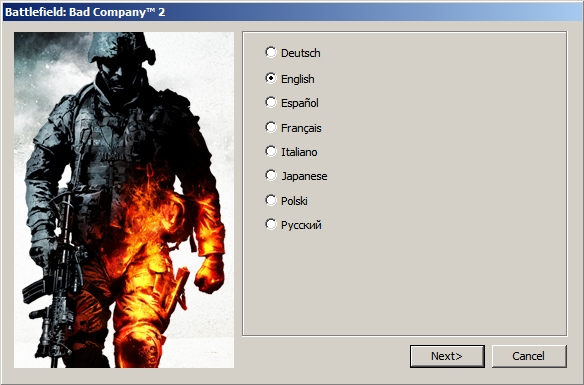The image size is (584, 385).
Task: Click the "Русский" language label text
Action: pyautogui.click(x=301, y=225)
